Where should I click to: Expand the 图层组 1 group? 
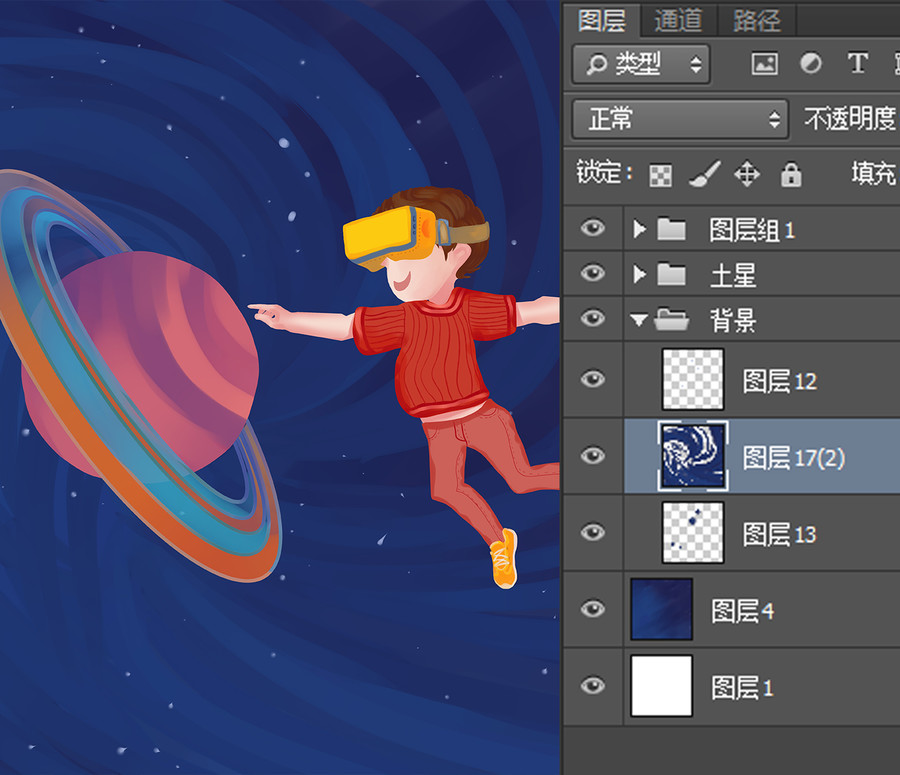tap(639, 229)
